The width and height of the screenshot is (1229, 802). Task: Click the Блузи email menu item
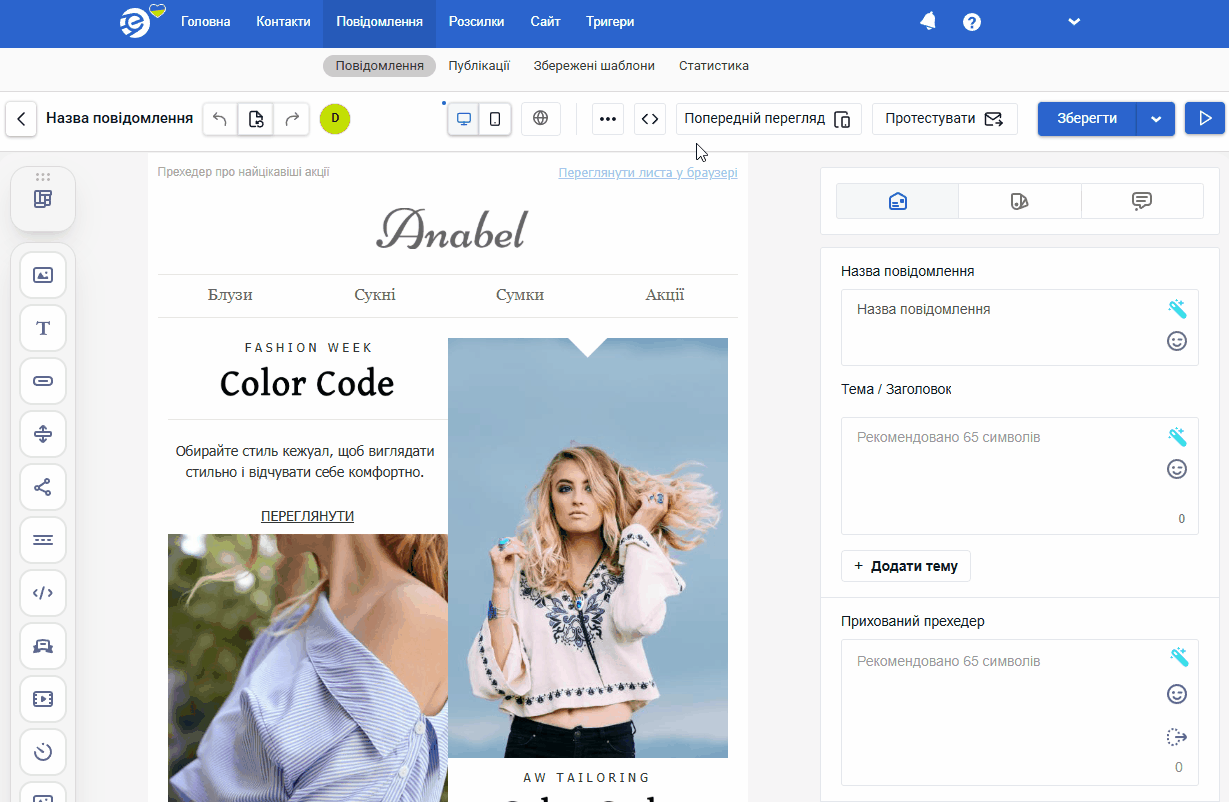(x=230, y=295)
